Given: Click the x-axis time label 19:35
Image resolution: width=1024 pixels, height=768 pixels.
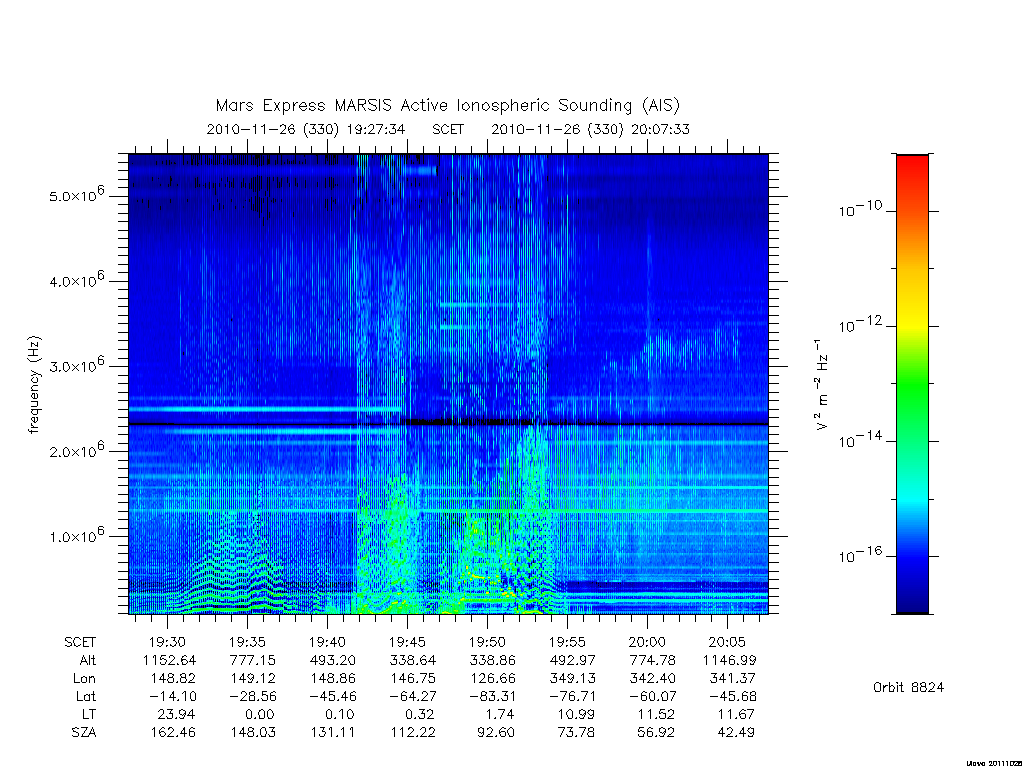Looking at the screenshot, I should (248, 642).
